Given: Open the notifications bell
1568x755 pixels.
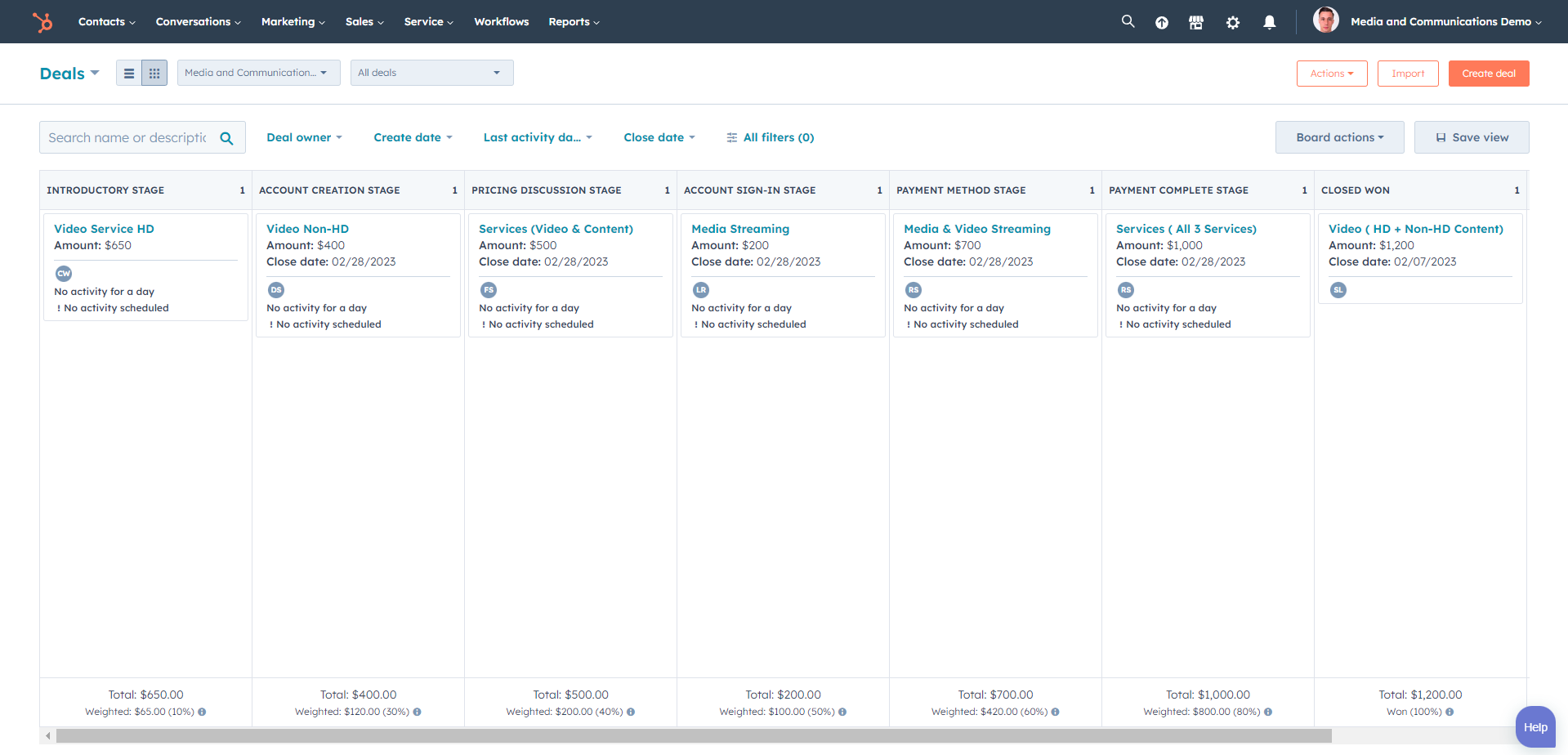Looking at the screenshot, I should click(x=1269, y=23).
